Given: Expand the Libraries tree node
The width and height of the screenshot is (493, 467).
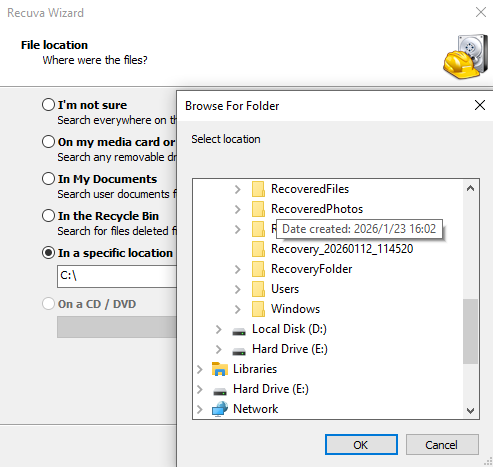Looking at the screenshot, I should [x=200, y=369].
